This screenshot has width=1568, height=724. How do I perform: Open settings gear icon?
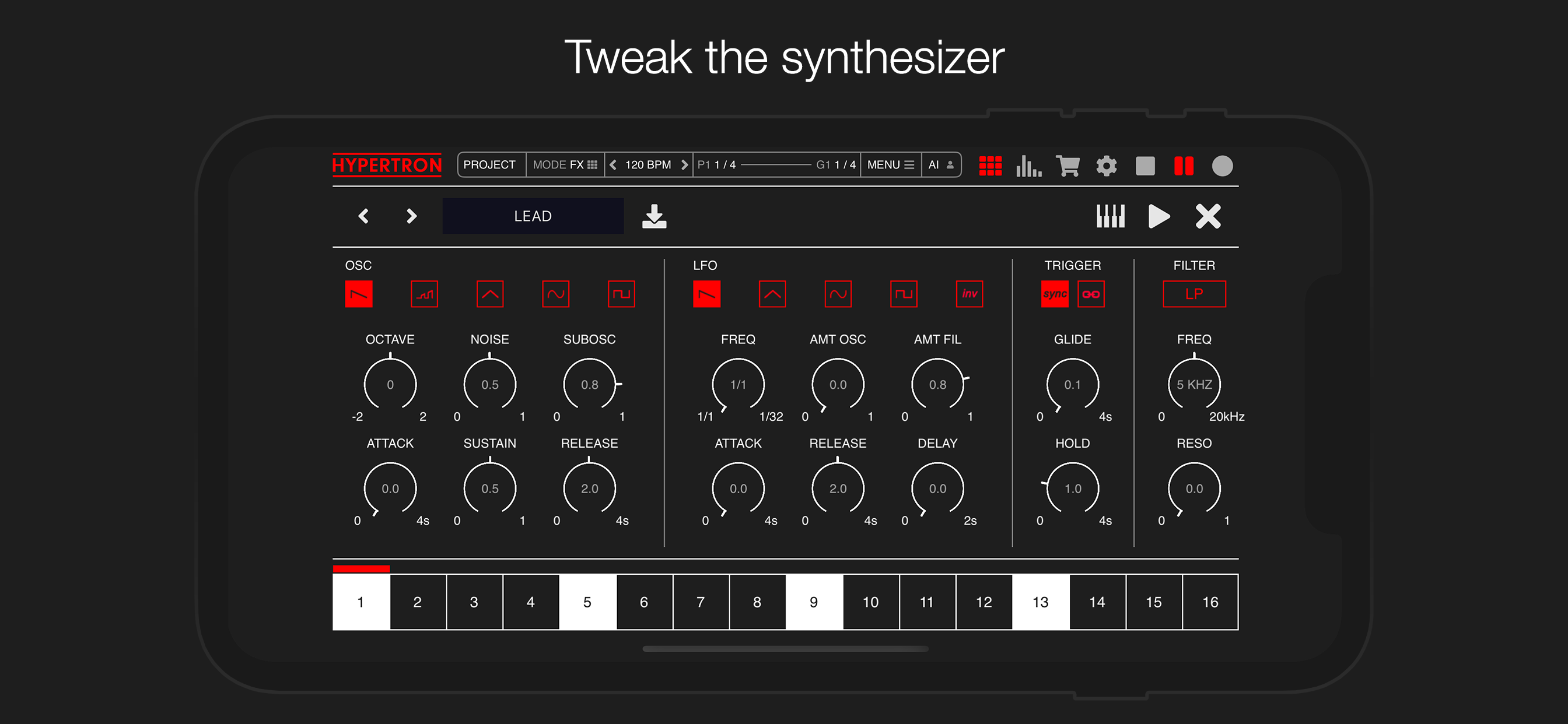[x=1106, y=166]
